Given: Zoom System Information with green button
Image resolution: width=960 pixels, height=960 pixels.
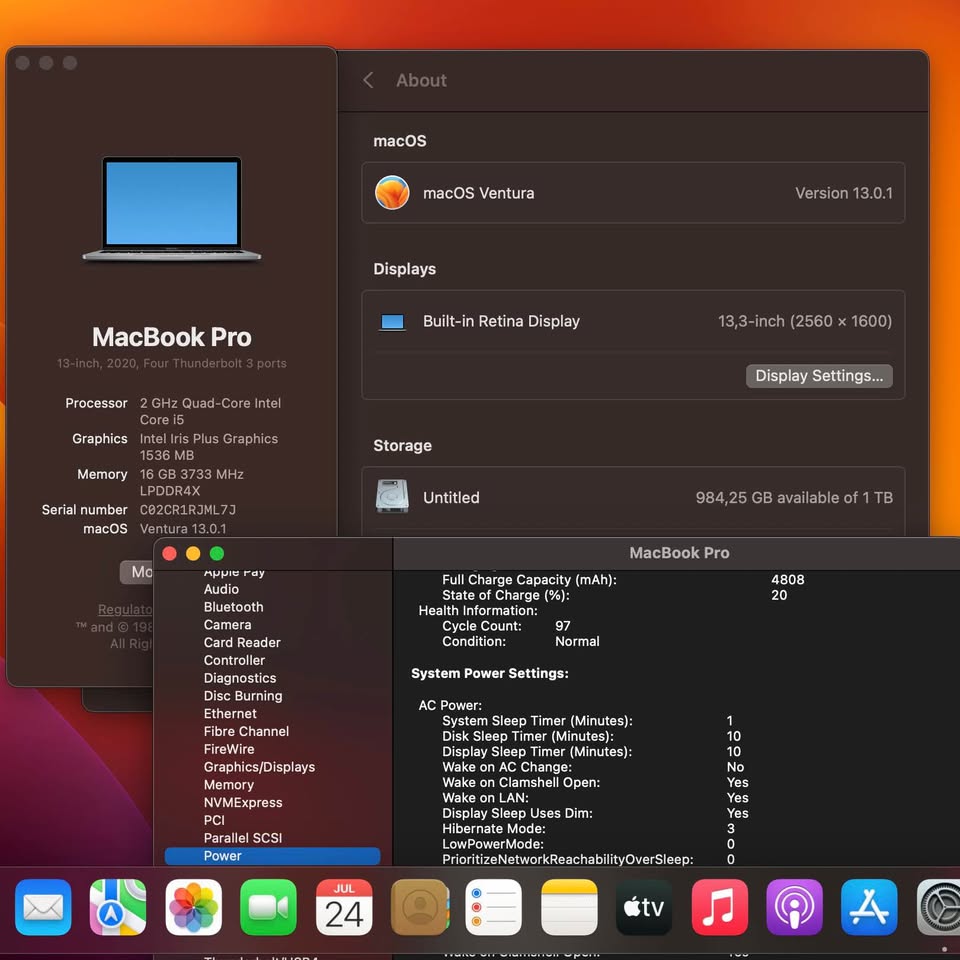Looking at the screenshot, I should coord(217,553).
